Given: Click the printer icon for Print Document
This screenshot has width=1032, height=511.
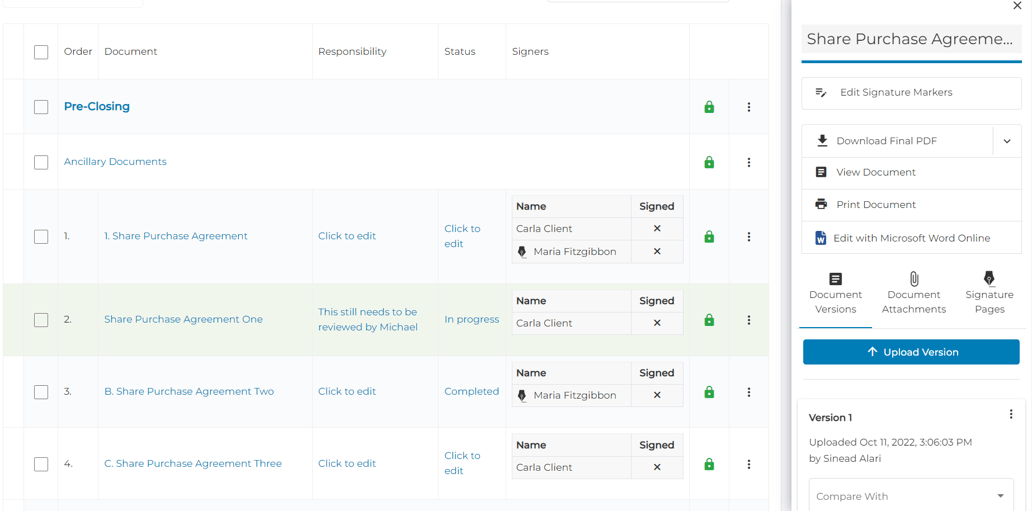Looking at the screenshot, I should 821,204.
